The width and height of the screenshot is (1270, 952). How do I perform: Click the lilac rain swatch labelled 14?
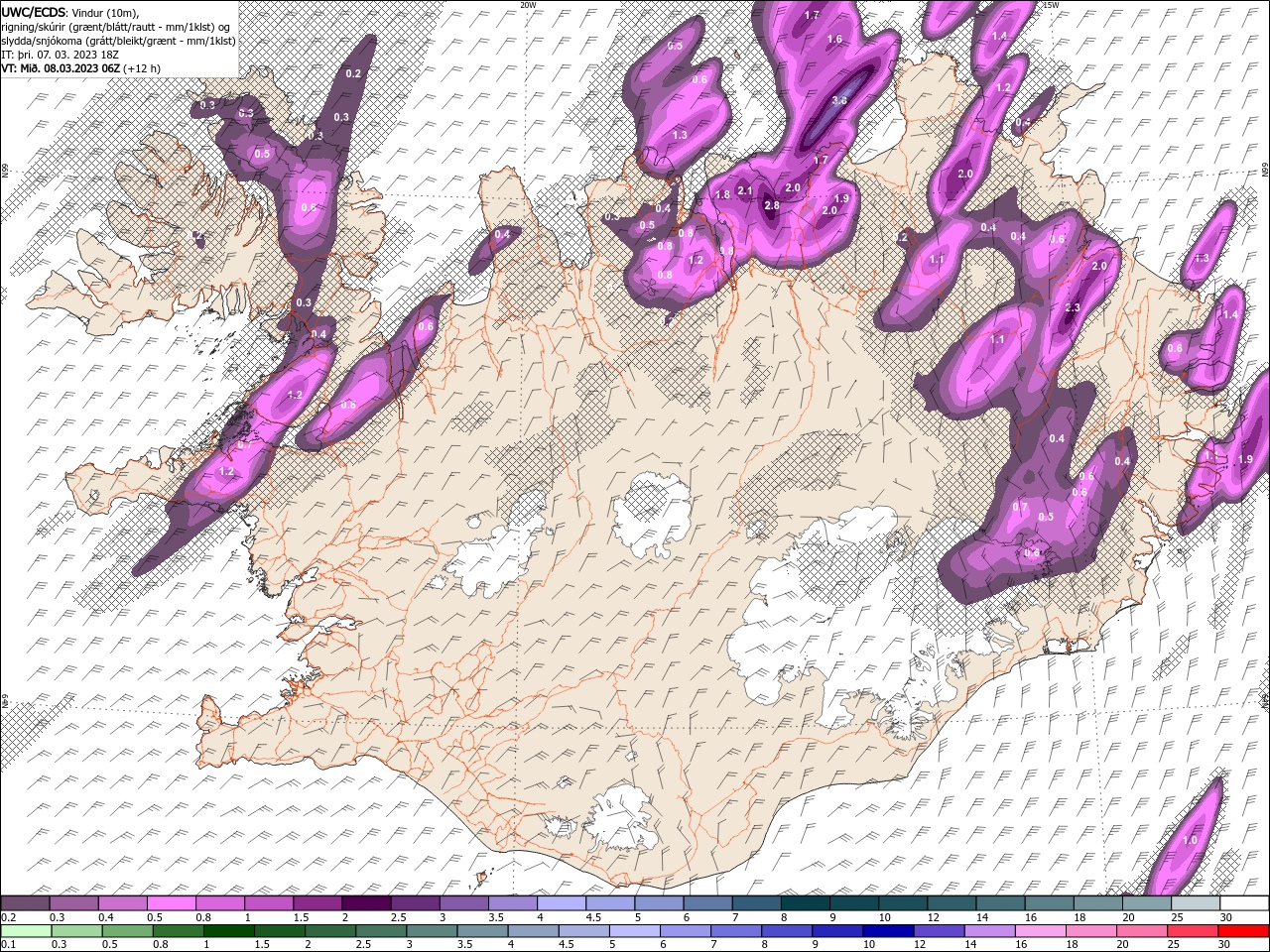[988, 931]
